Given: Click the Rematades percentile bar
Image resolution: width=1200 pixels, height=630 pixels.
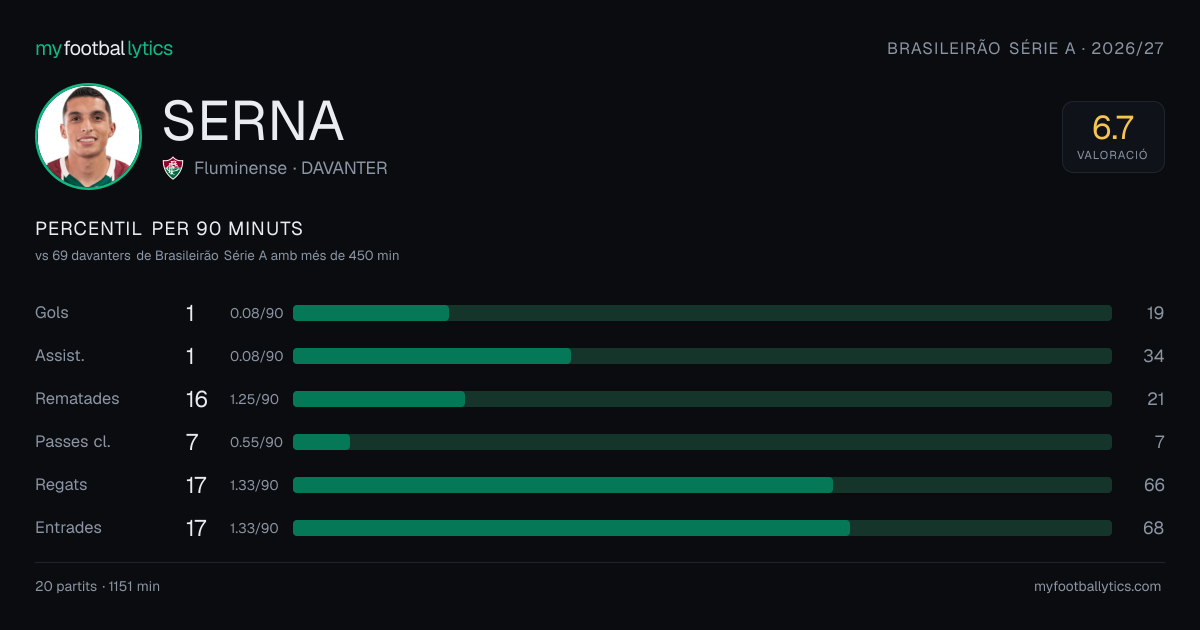Looking at the screenshot, I should coord(702,399).
